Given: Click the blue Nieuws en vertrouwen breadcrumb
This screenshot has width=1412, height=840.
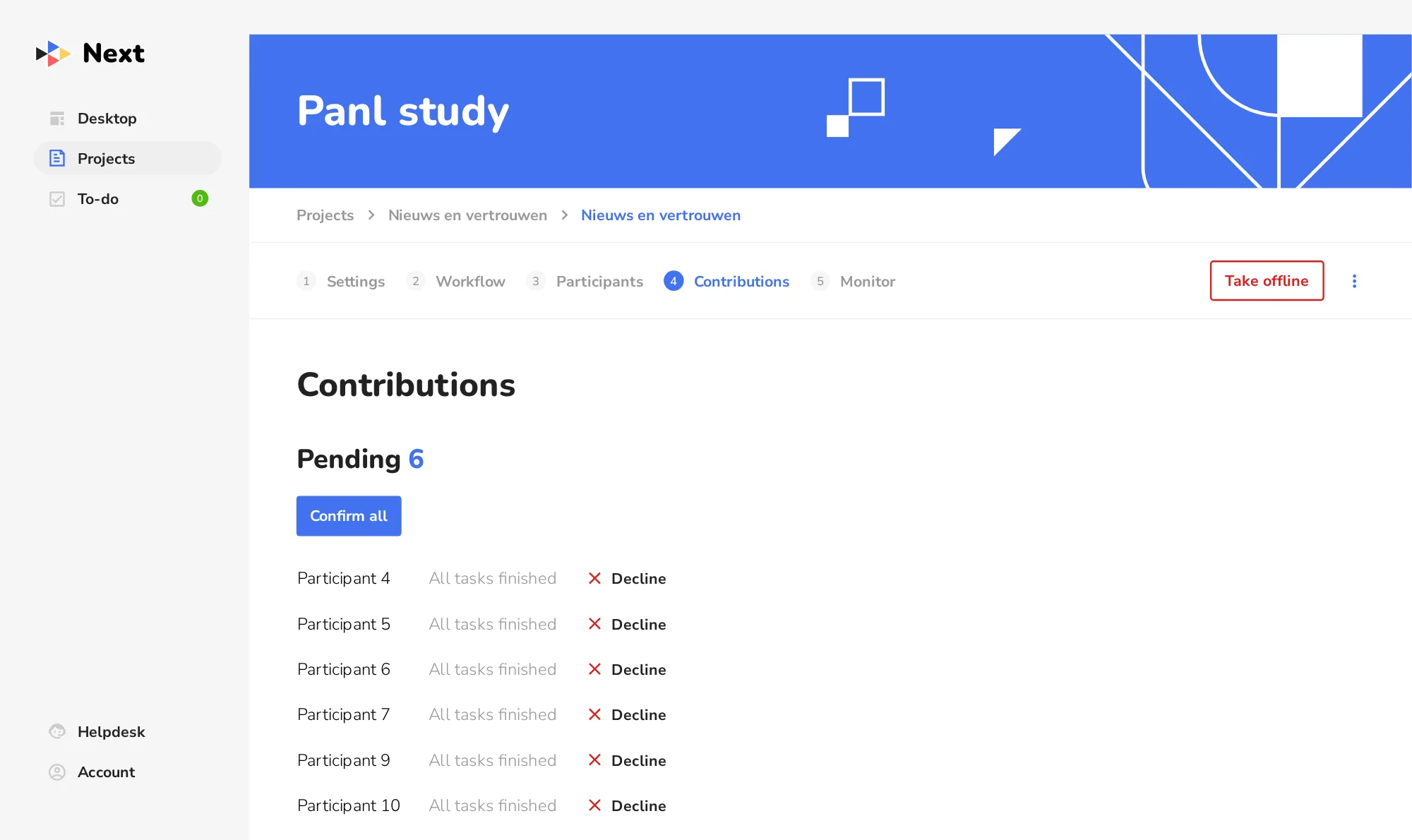Looking at the screenshot, I should click(x=661, y=215).
